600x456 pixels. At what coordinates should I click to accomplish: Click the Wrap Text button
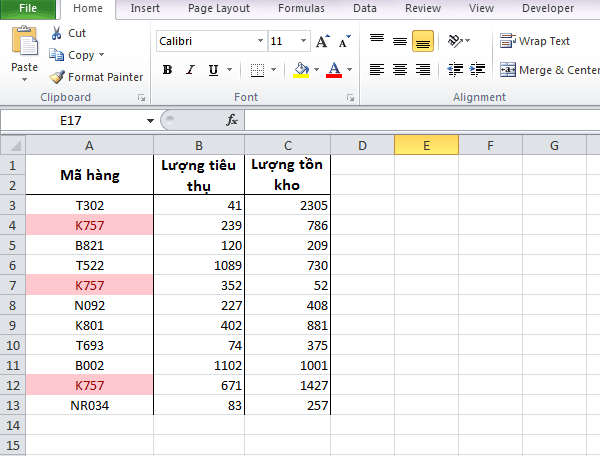535,41
